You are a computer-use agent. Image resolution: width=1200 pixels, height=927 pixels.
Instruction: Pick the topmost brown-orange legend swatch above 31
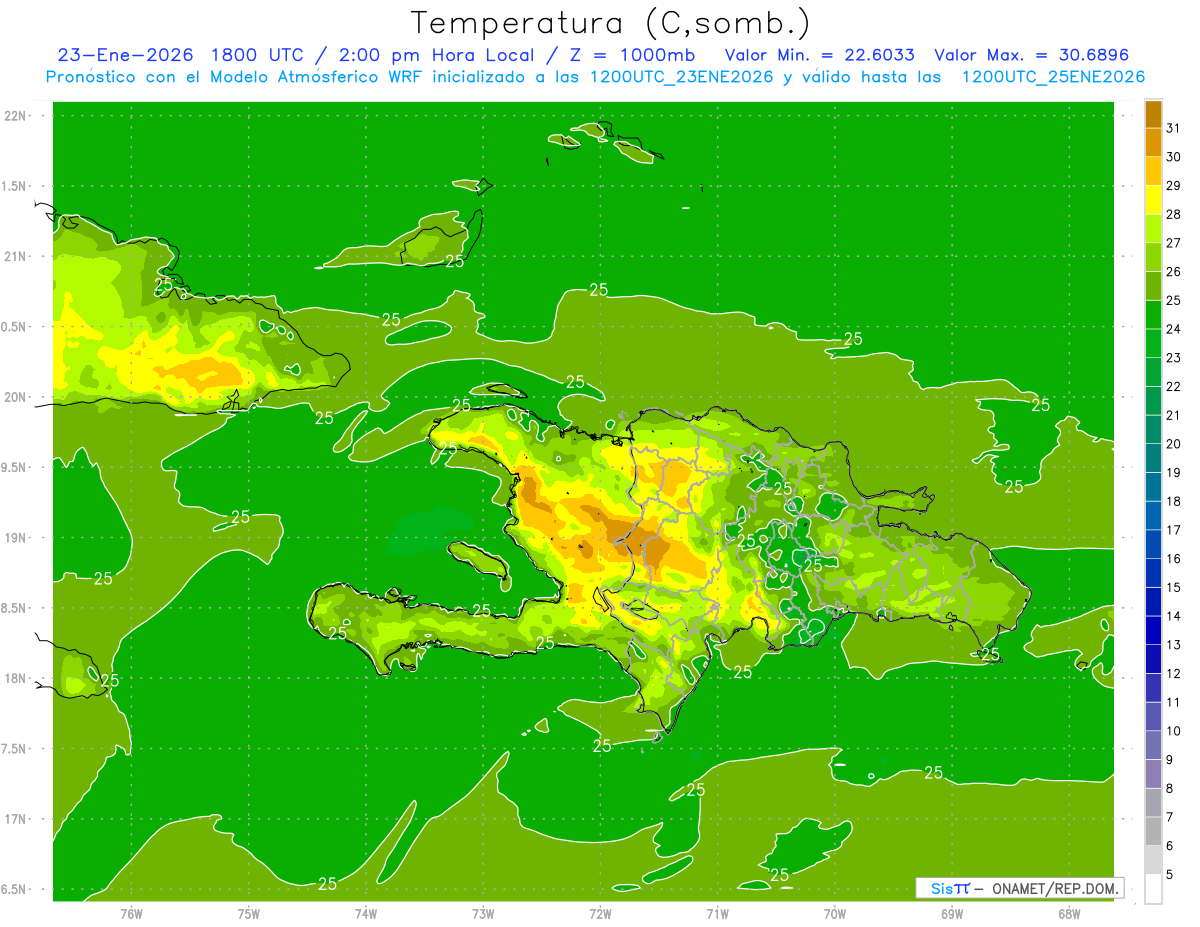pos(1153,114)
